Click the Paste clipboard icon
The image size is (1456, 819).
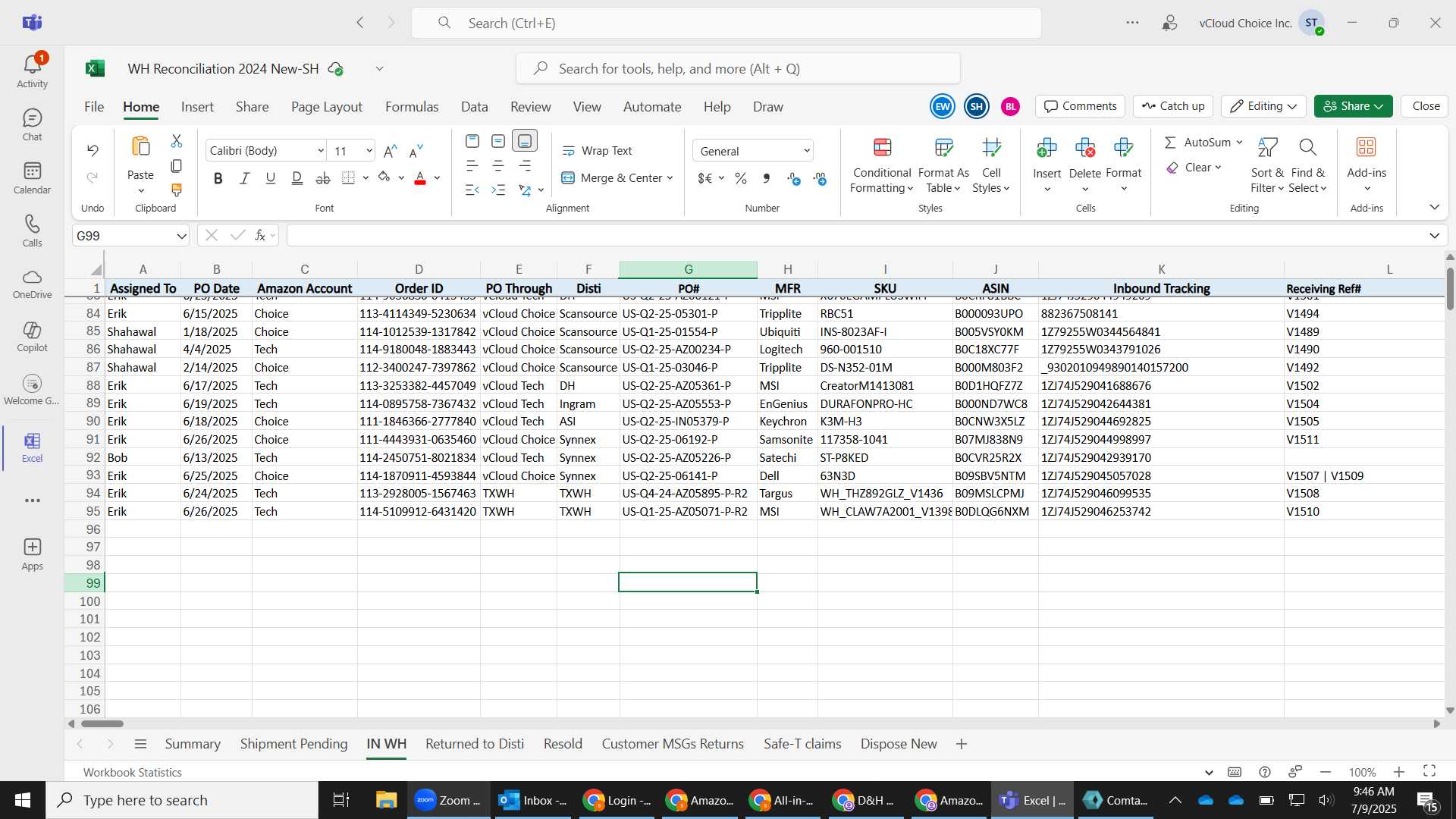click(140, 146)
